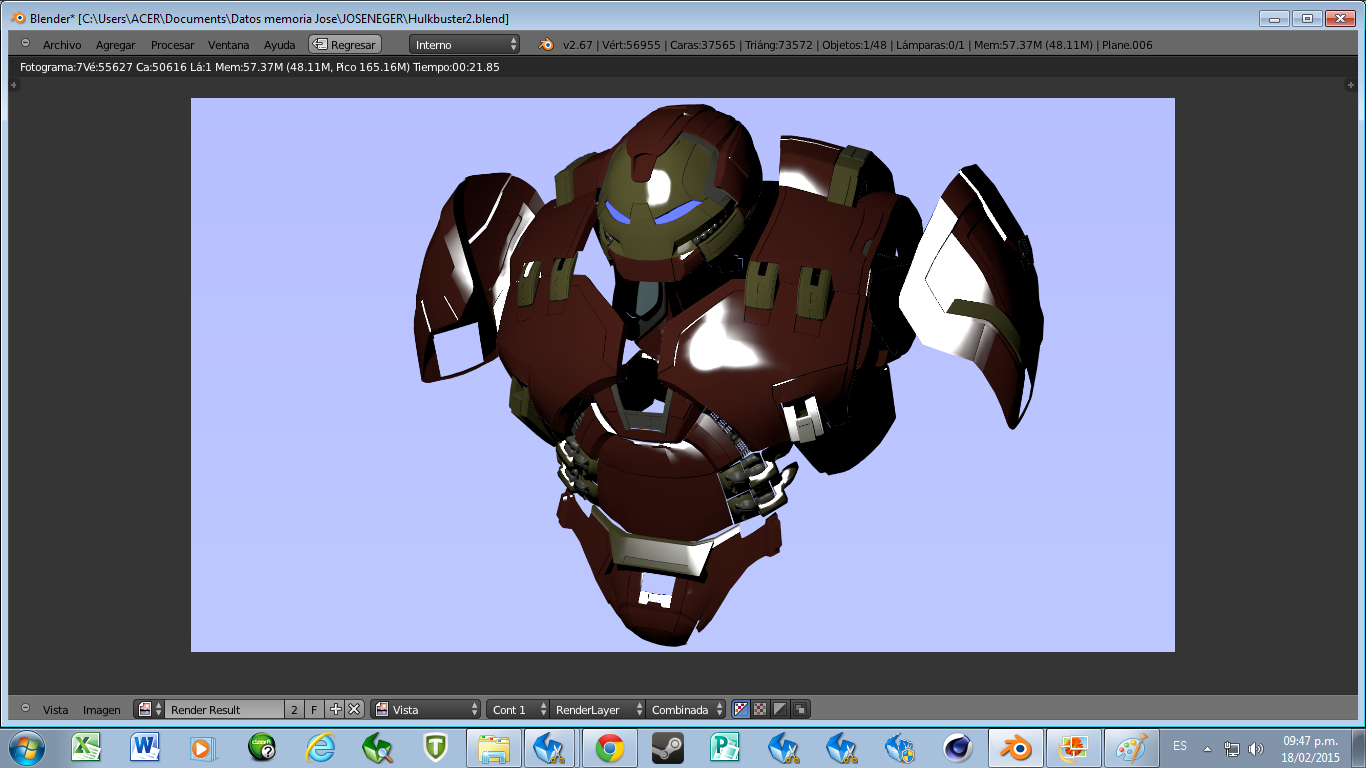Viewport: 1366px width, 770px height.
Task: Open the photo gallery taskbar app
Action: click(1075, 747)
